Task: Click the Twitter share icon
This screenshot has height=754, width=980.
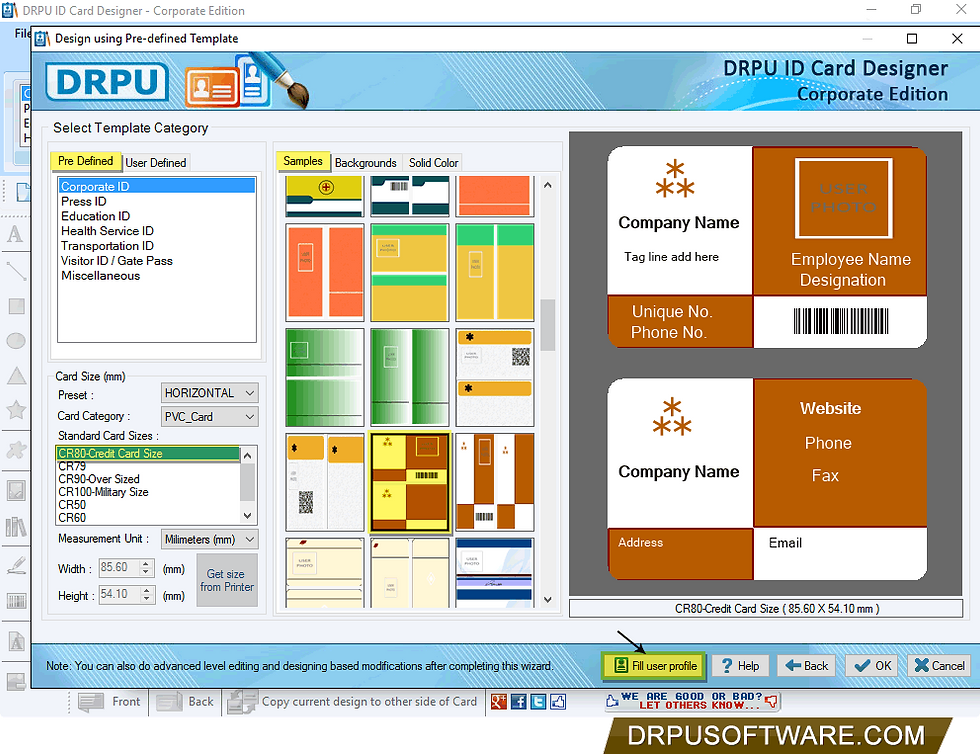Action: pyautogui.click(x=538, y=701)
